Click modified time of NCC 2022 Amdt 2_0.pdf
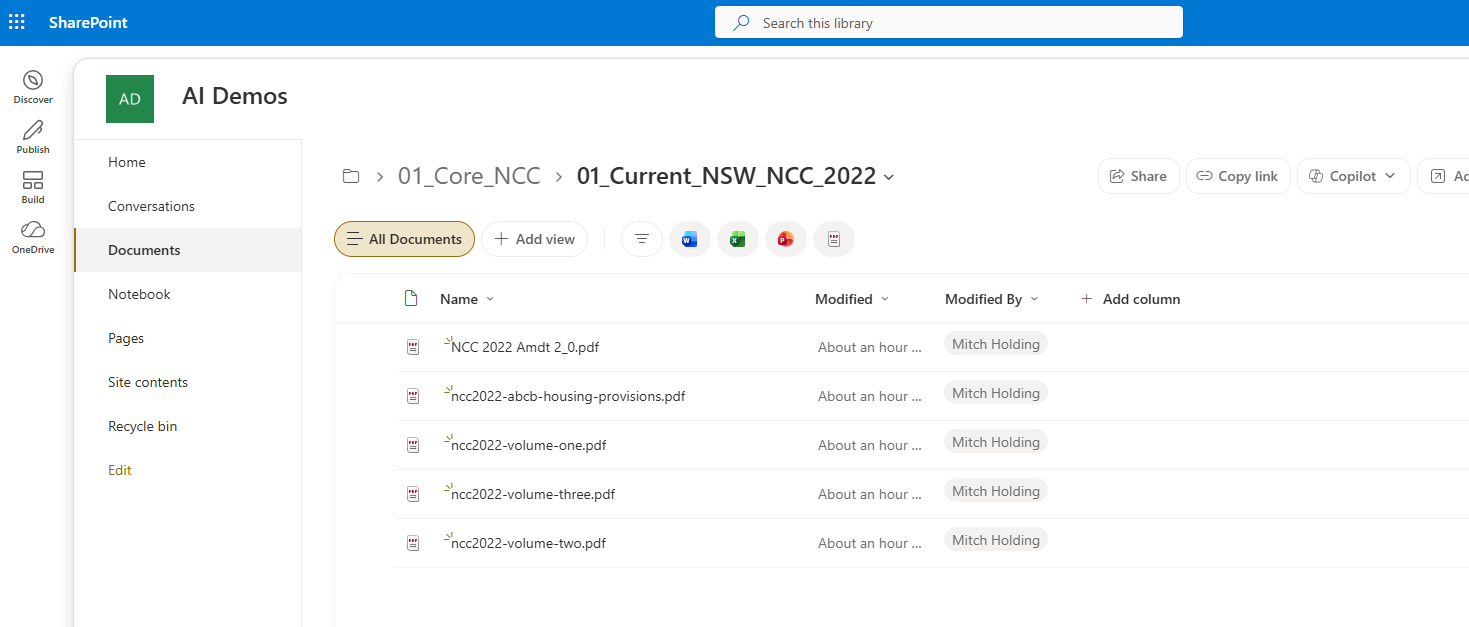 tap(870, 347)
